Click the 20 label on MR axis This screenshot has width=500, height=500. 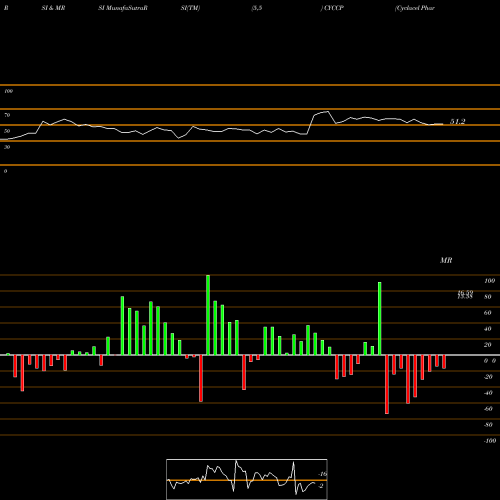pyautogui.click(x=488, y=345)
